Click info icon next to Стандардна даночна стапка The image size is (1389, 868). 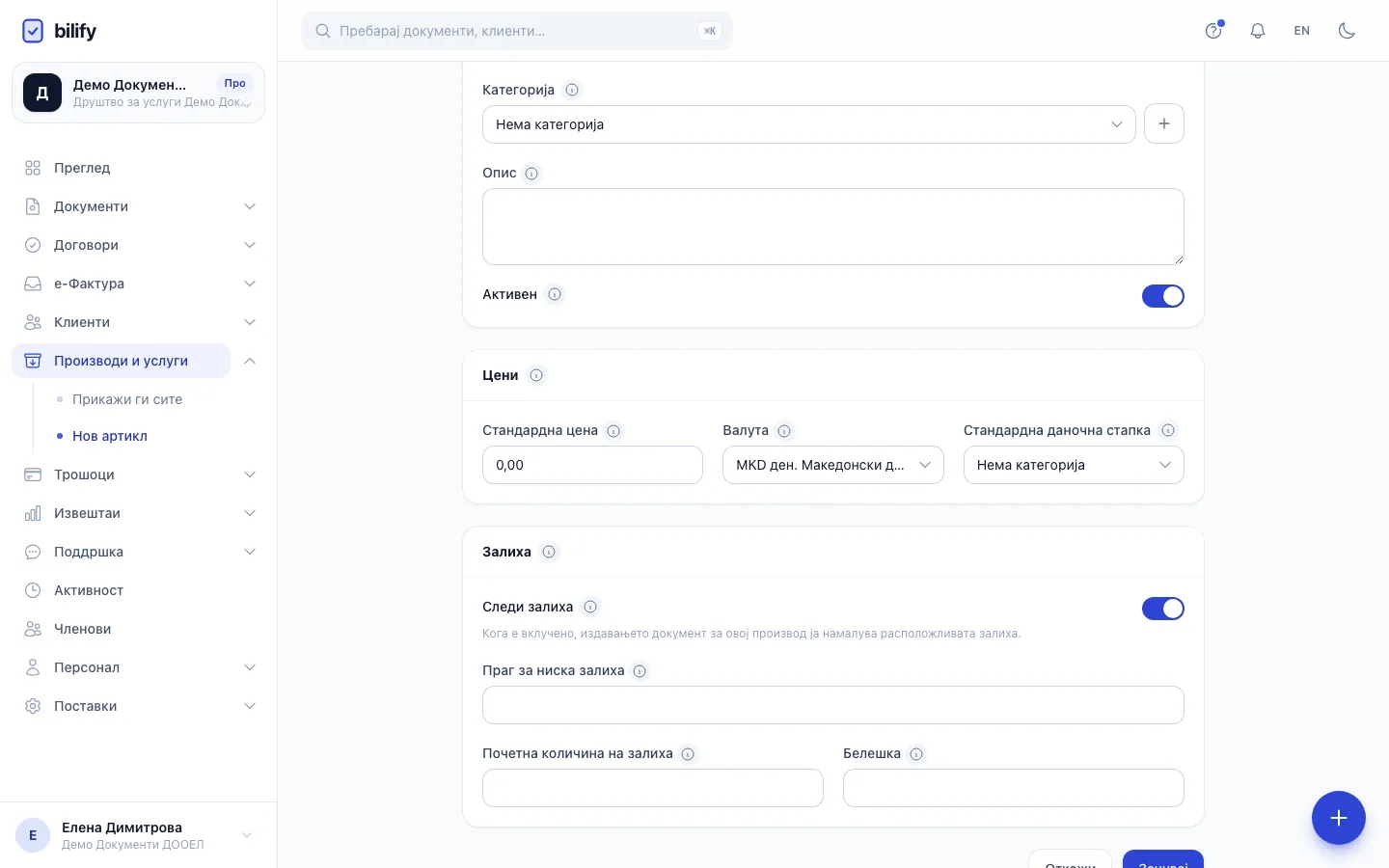click(x=1168, y=430)
